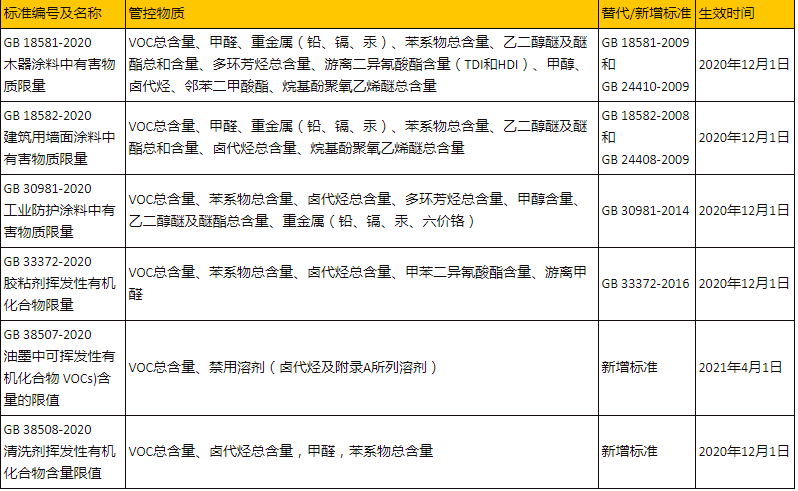This screenshot has height=491, width=798.
Task: Select the GB 38508-2020 清洗剂 cell
Action: [63, 452]
